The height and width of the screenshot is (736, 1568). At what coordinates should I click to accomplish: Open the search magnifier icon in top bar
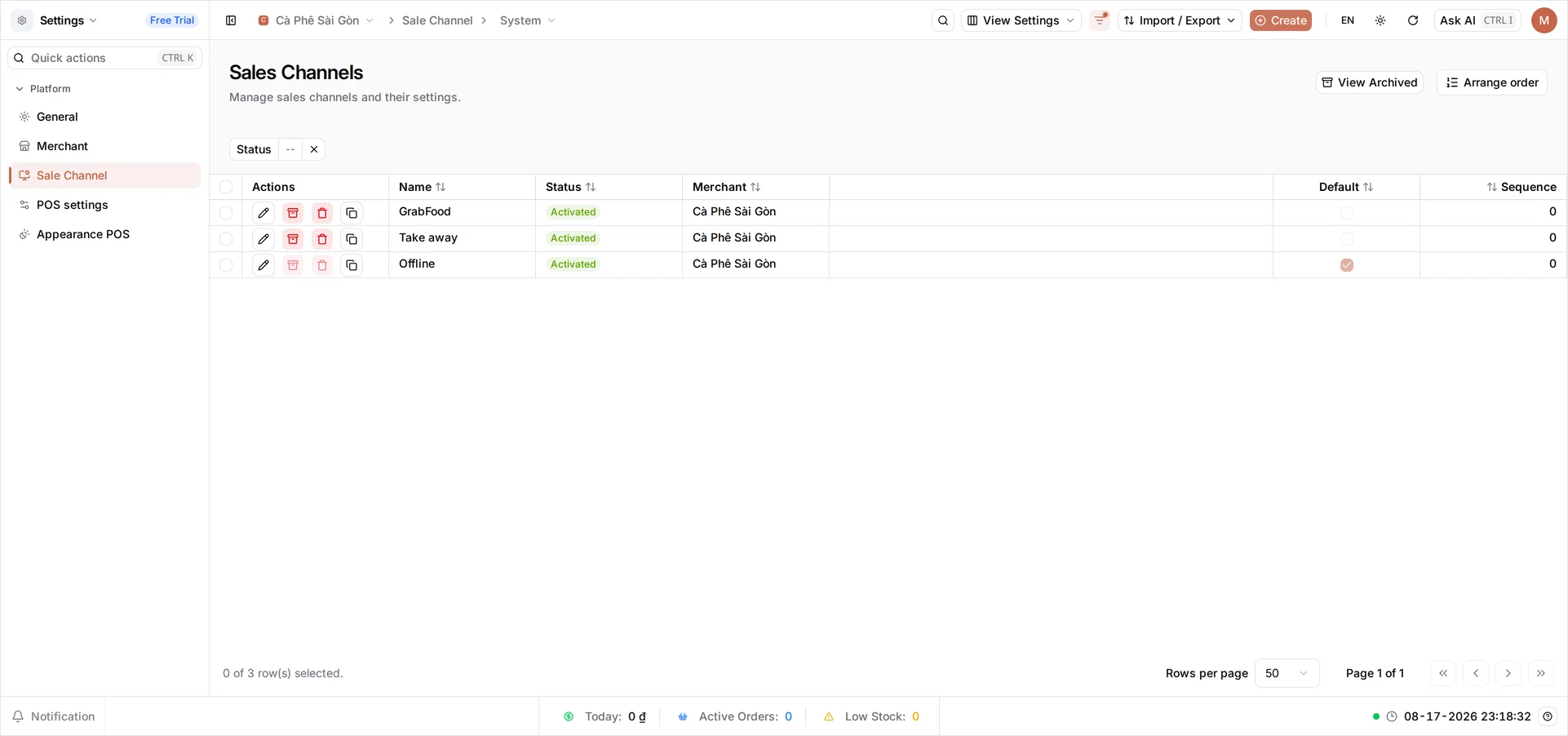943,20
